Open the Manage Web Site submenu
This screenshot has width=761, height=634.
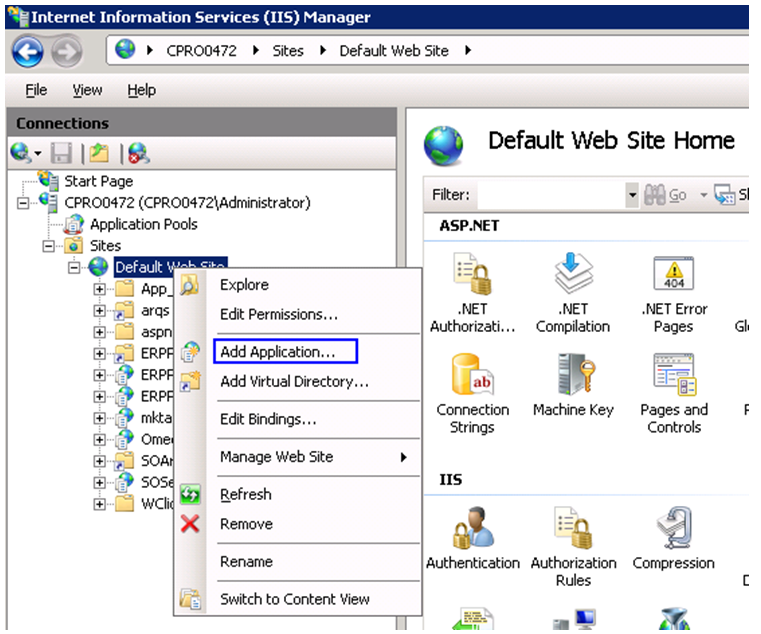point(313,457)
